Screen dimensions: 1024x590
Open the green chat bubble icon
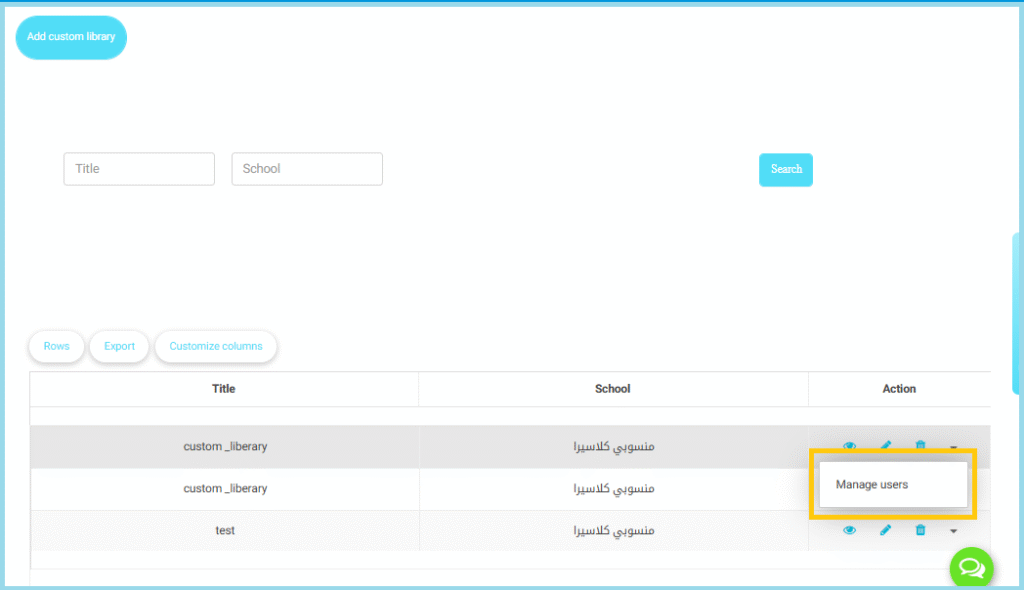tap(970, 568)
